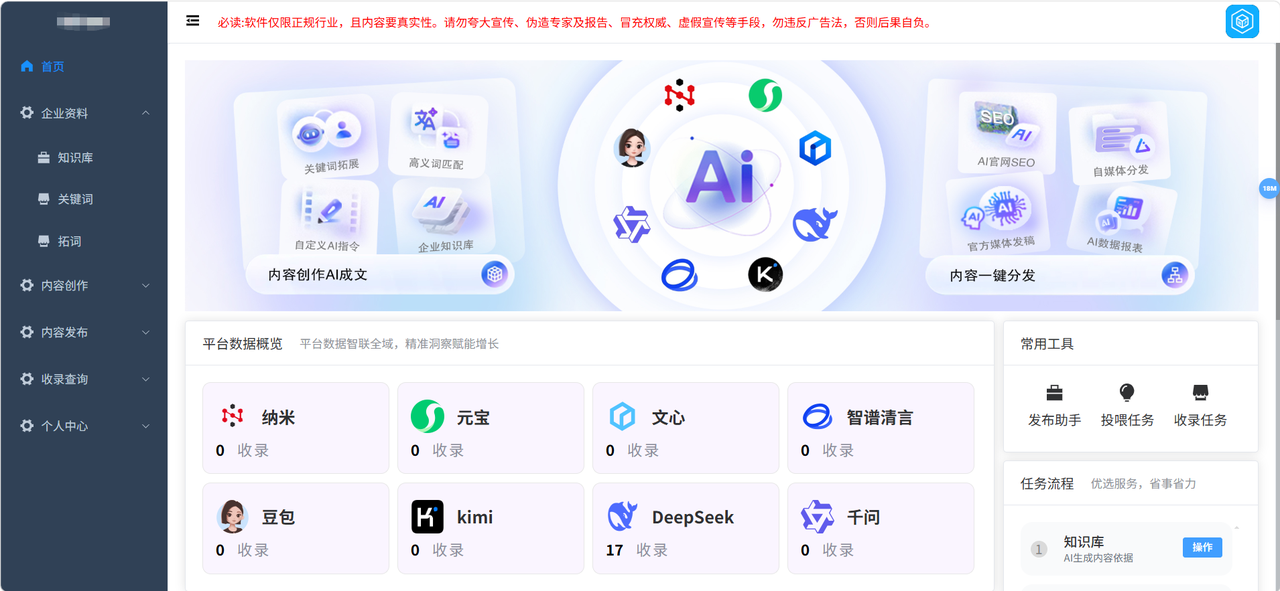Open the 投喂任务 tool
The image size is (1280, 591).
1127,406
